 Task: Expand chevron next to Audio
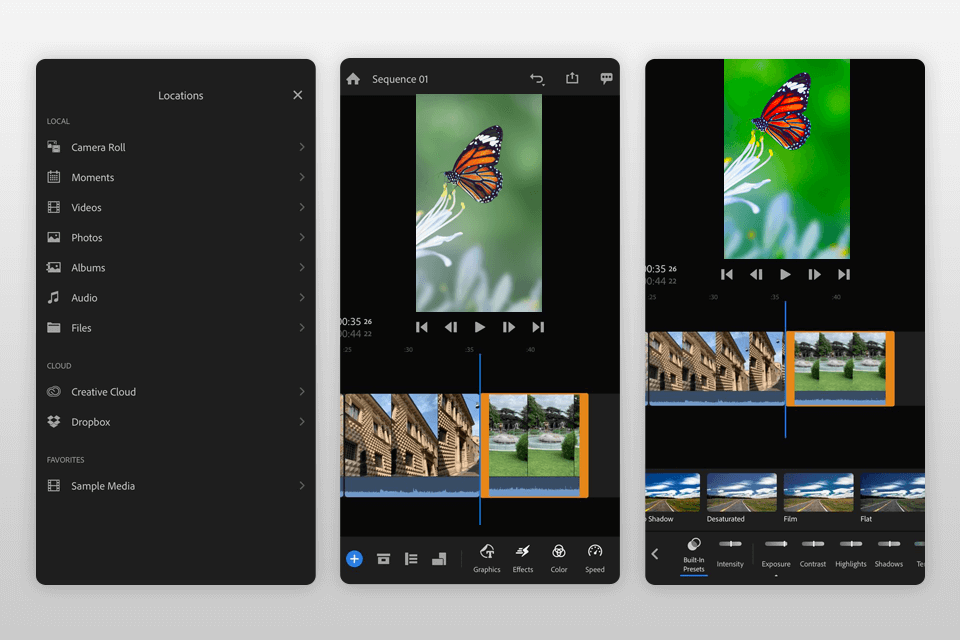tap(302, 297)
